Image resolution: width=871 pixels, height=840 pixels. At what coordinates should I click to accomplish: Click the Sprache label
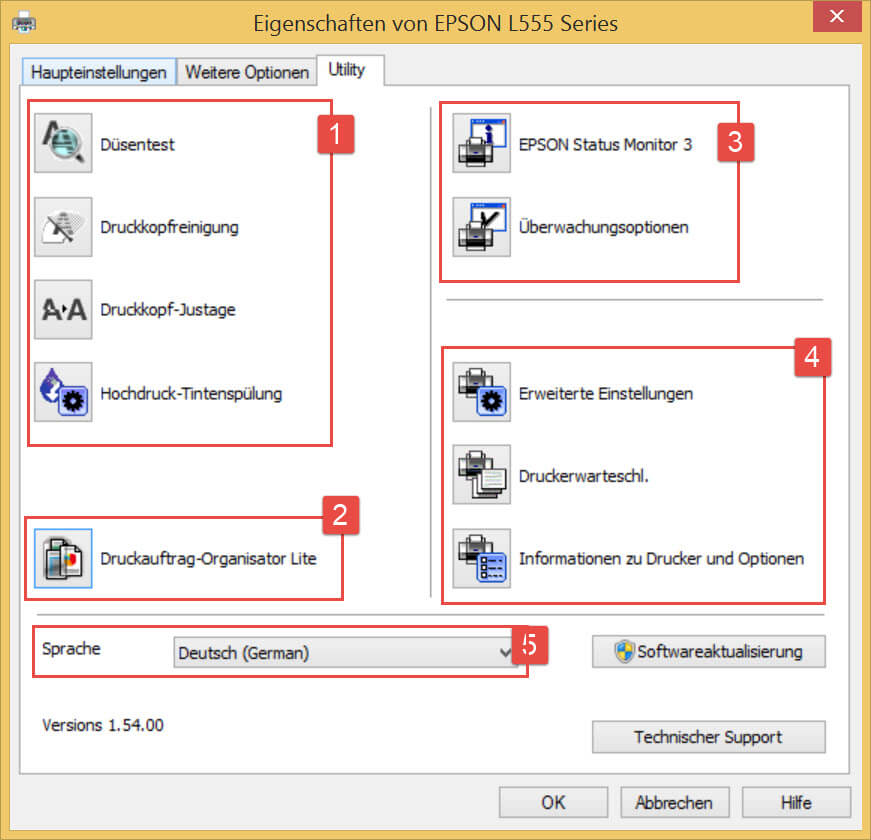[71, 648]
